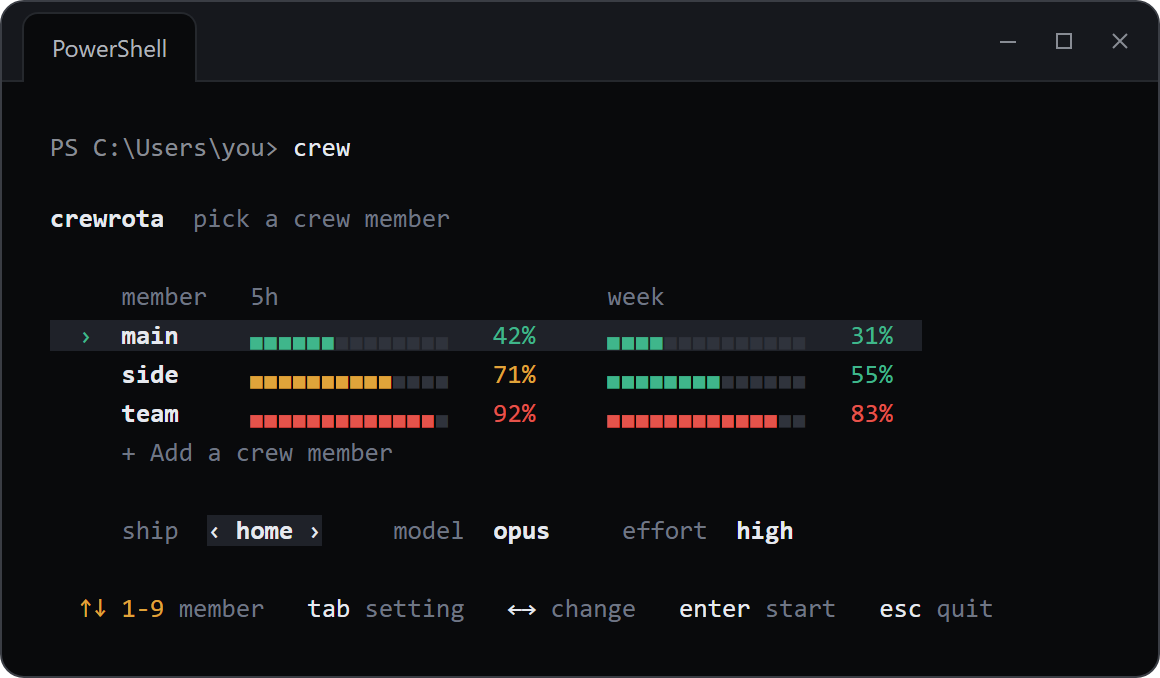Maximize the PowerShell window
The image size is (1160, 678).
(x=1064, y=41)
